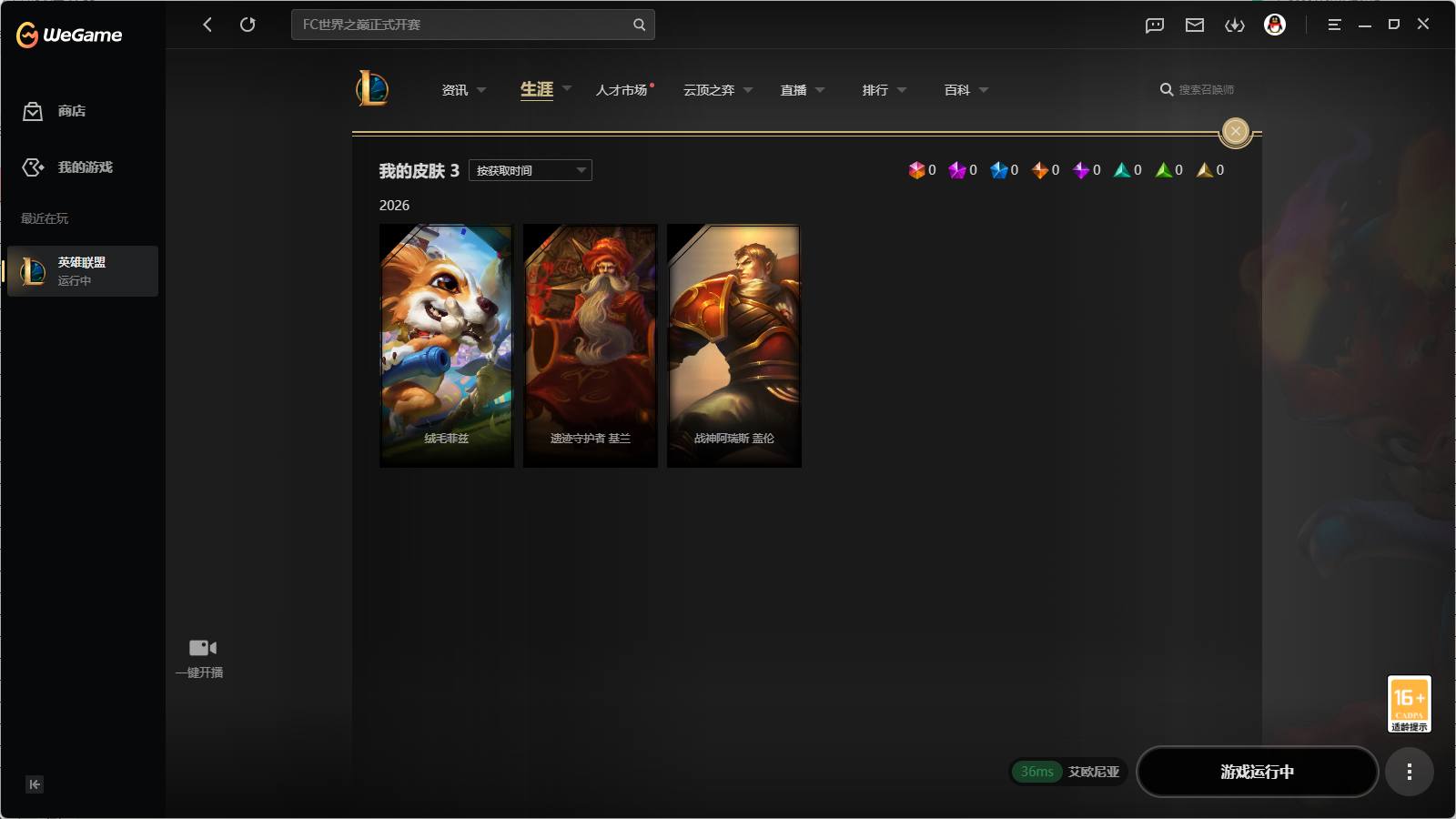Click the 36ms latency indicator
Screen dimensions: 1456x819
pyautogui.click(x=1036, y=772)
